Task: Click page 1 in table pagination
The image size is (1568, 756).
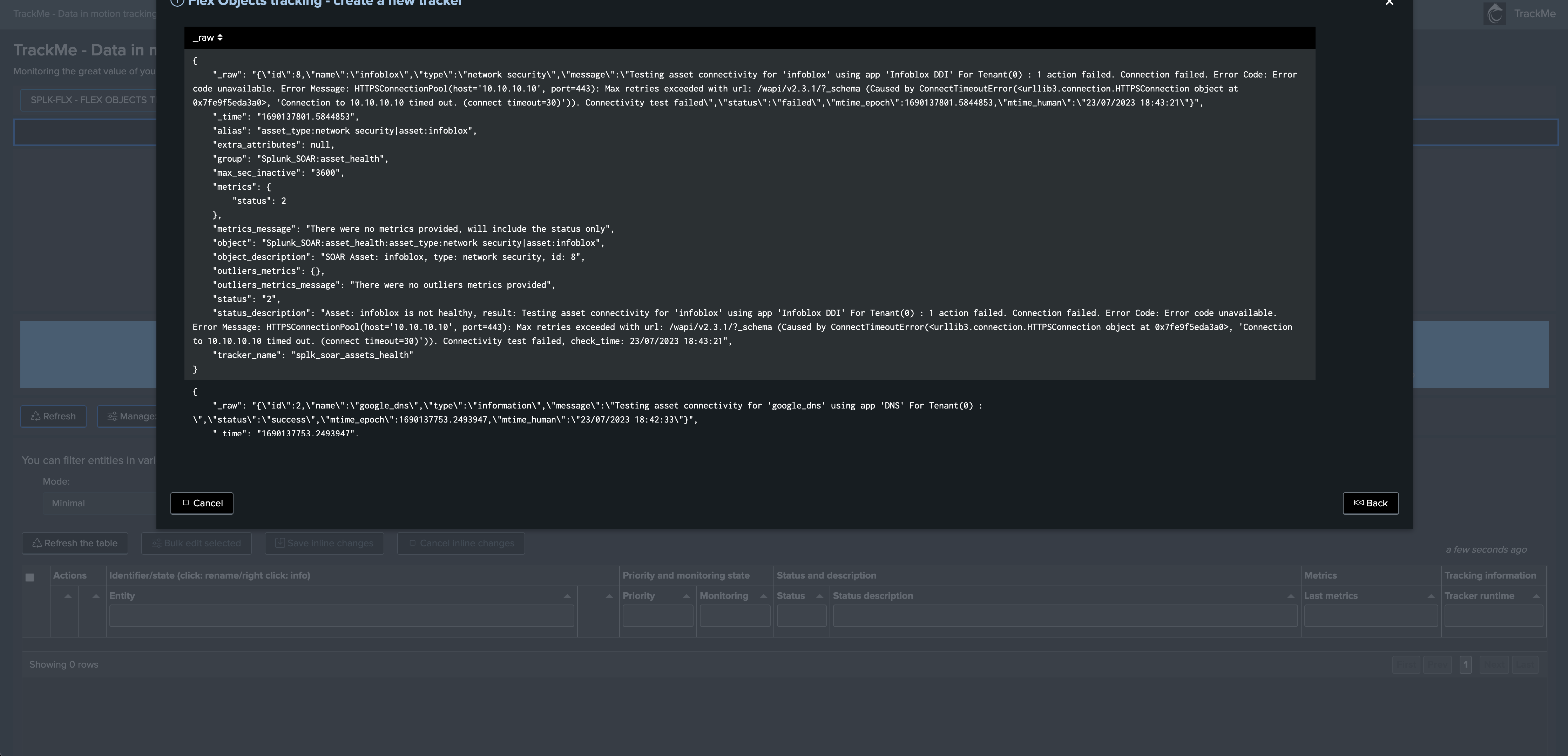Action: pos(1465,665)
